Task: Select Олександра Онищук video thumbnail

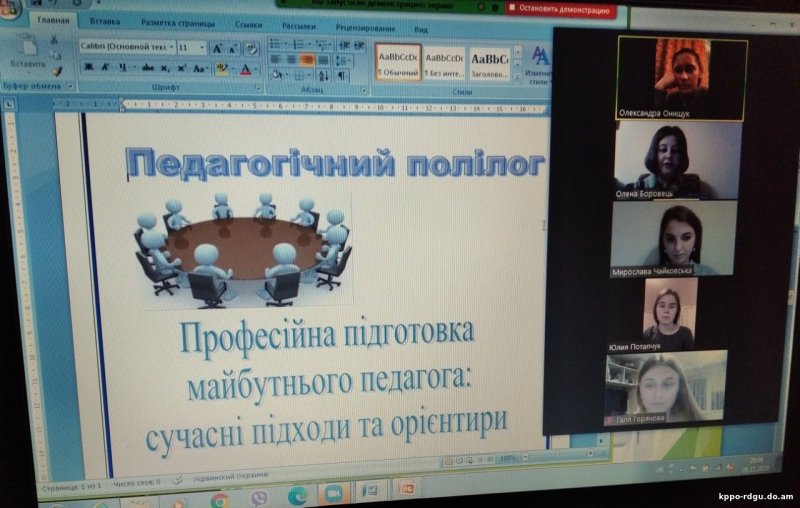Action: (x=682, y=79)
